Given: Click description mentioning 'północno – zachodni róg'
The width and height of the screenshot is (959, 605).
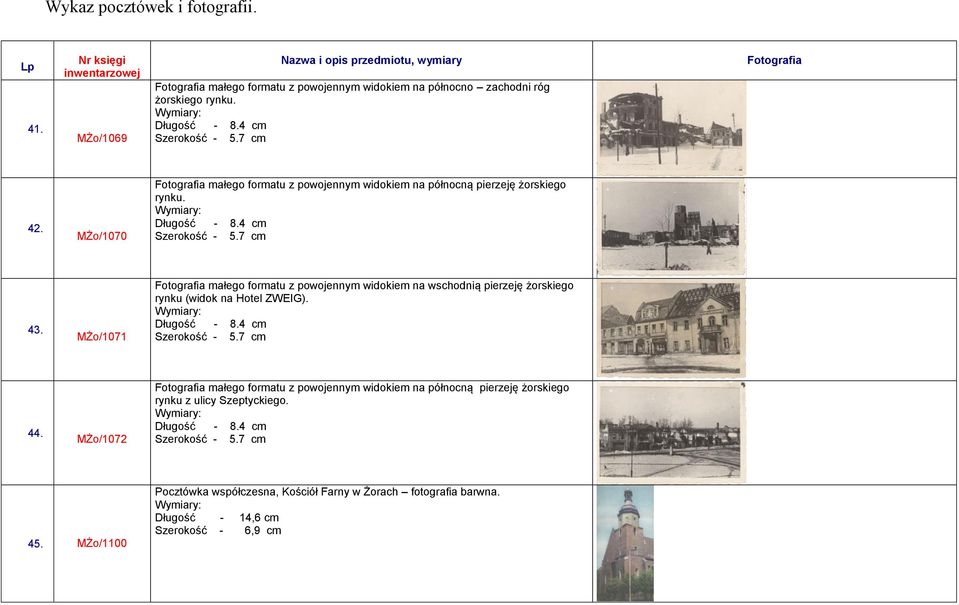Looking at the screenshot, I should (x=352, y=93).
